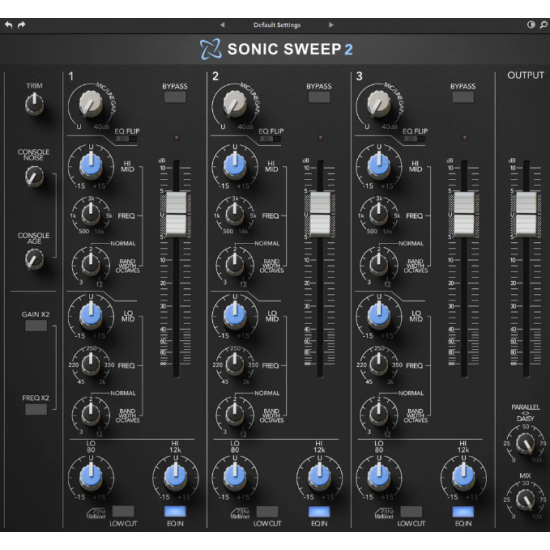Enable the FREQ X2 button
Image resolution: width=550 pixels, height=550 pixels.
(36, 409)
